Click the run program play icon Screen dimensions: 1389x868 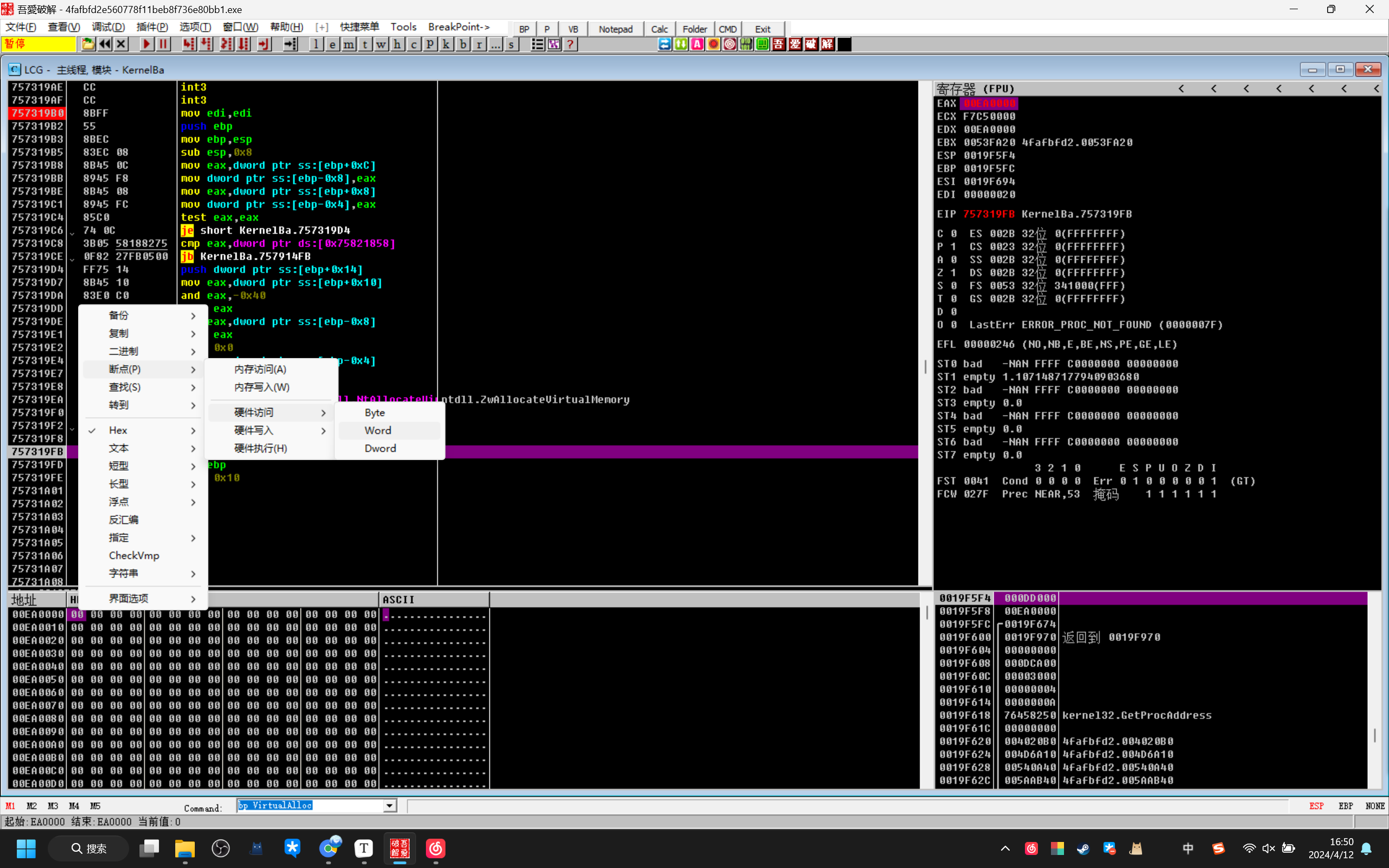(x=147, y=44)
